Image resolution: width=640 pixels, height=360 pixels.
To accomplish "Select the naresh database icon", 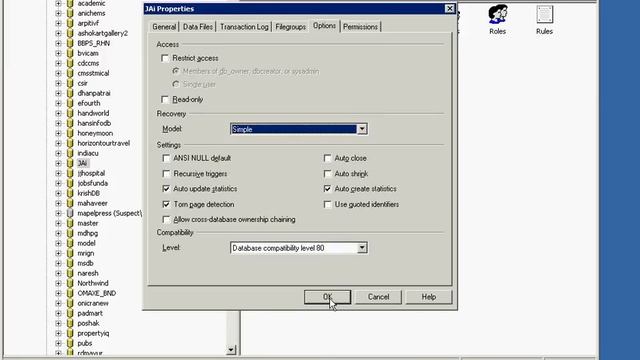I will point(70,273).
